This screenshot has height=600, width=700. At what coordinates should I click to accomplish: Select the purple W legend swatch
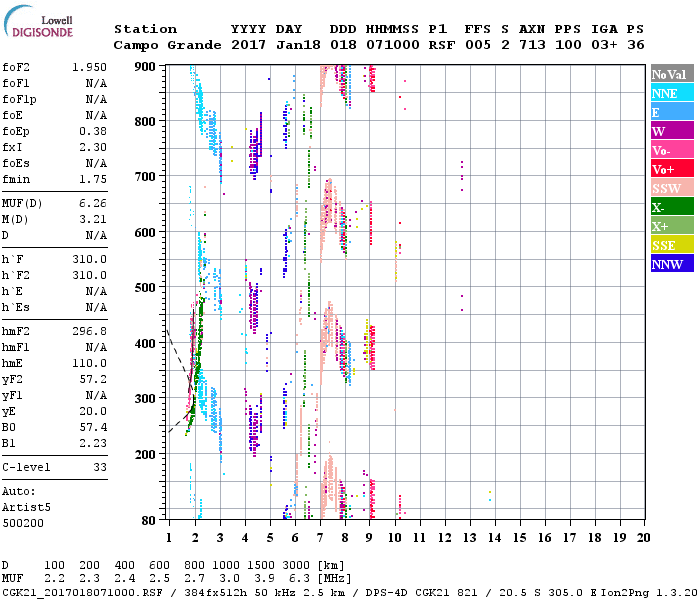click(672, 131)
